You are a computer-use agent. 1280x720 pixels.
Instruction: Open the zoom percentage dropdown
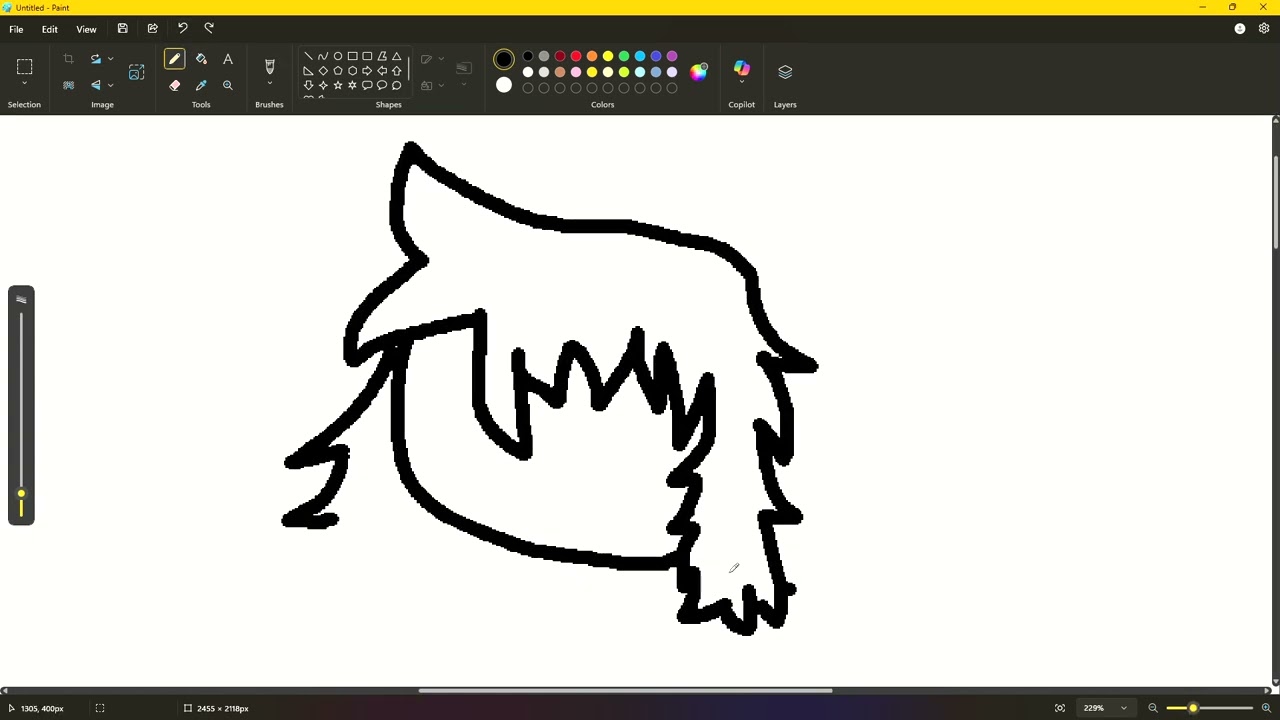tap(1124, 708)
